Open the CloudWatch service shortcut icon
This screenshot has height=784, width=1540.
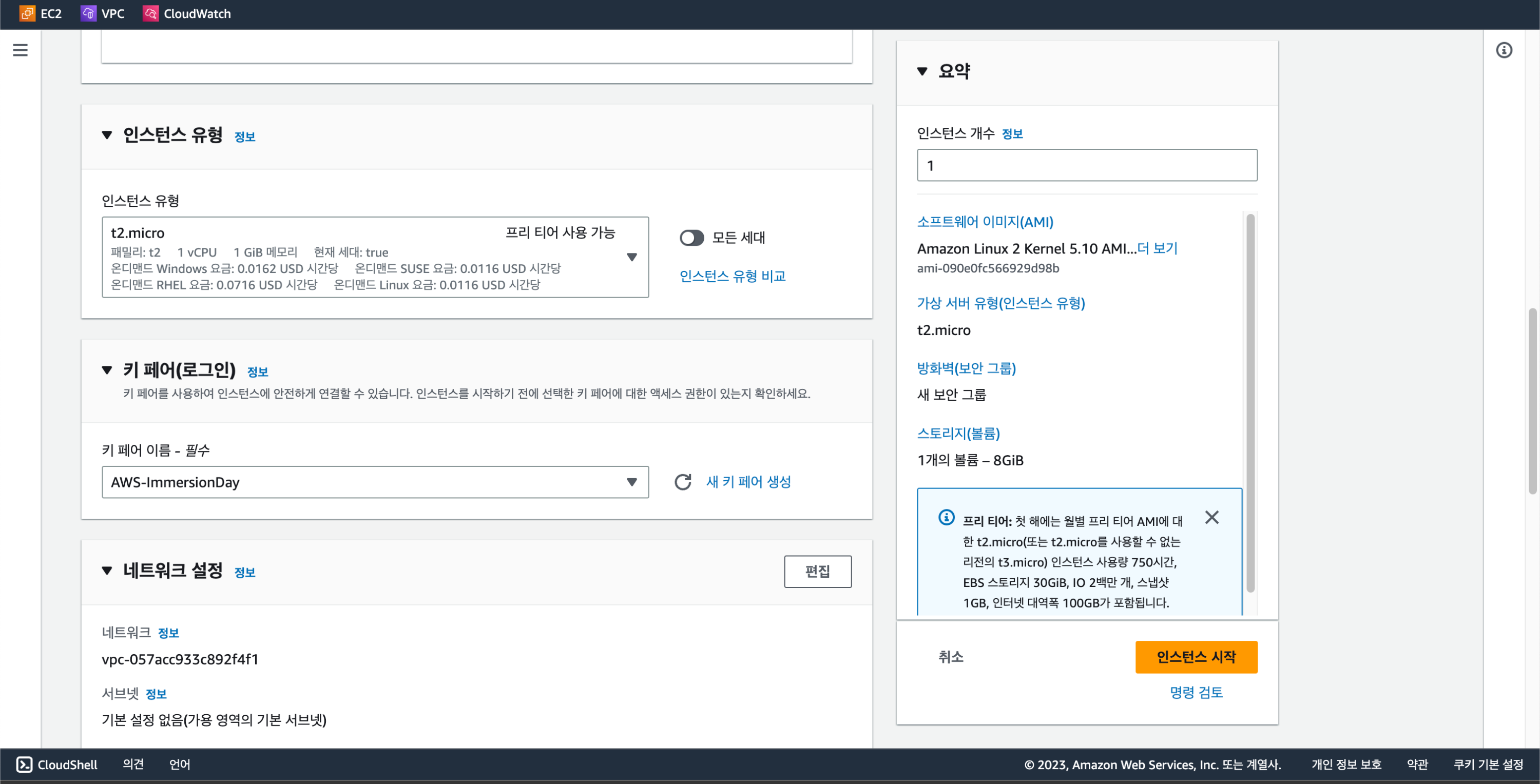pyautogui.click(x=150, y=13)
